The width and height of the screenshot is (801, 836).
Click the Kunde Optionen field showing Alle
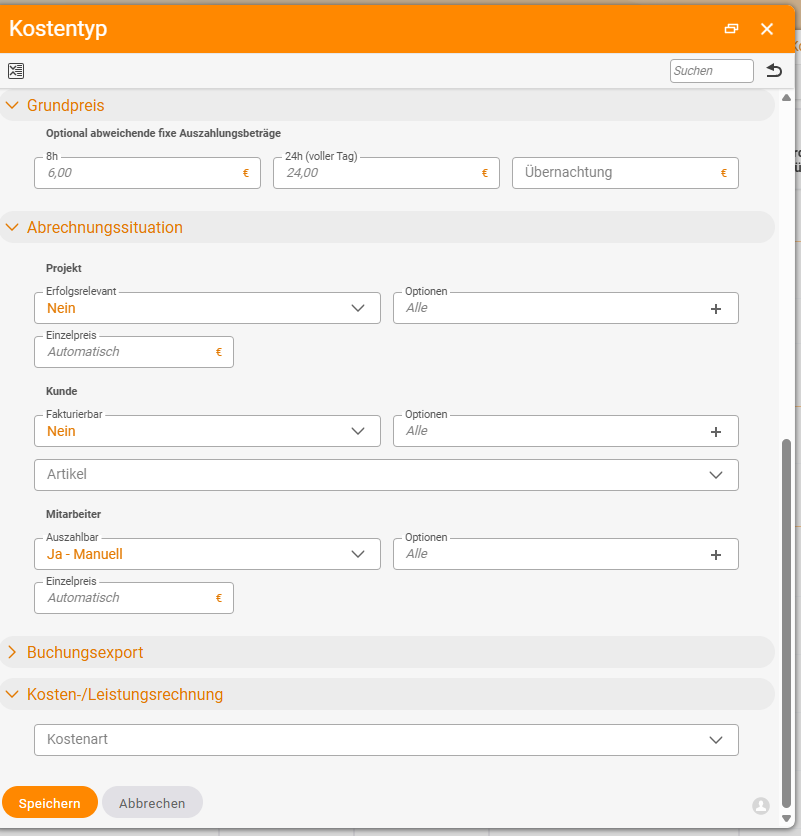[566, 431]
